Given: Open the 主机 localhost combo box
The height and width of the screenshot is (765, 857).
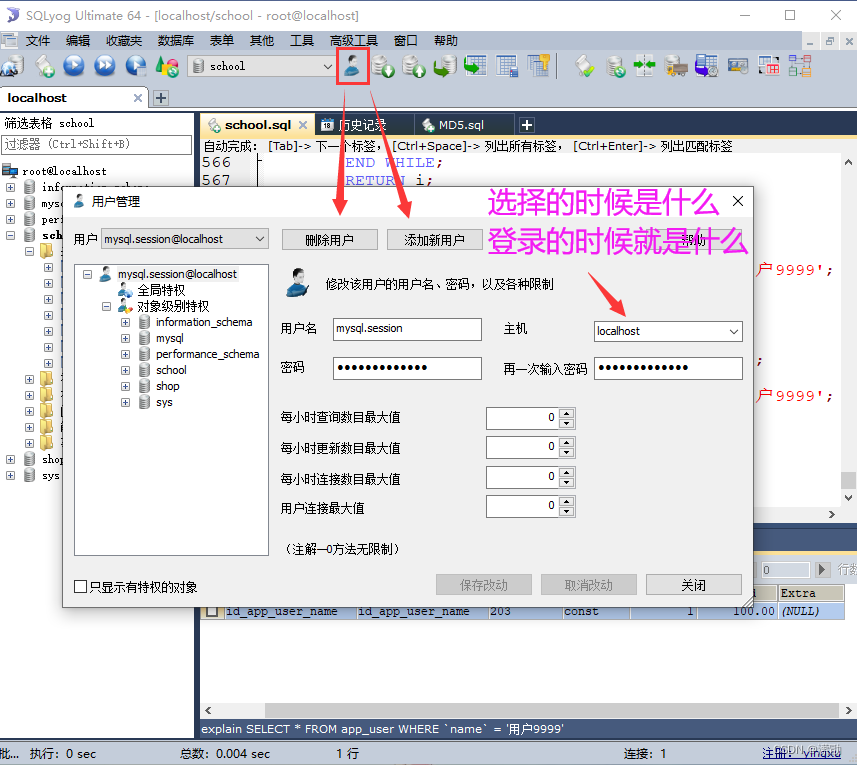Looking at the screenshot, I should (668, 331).
